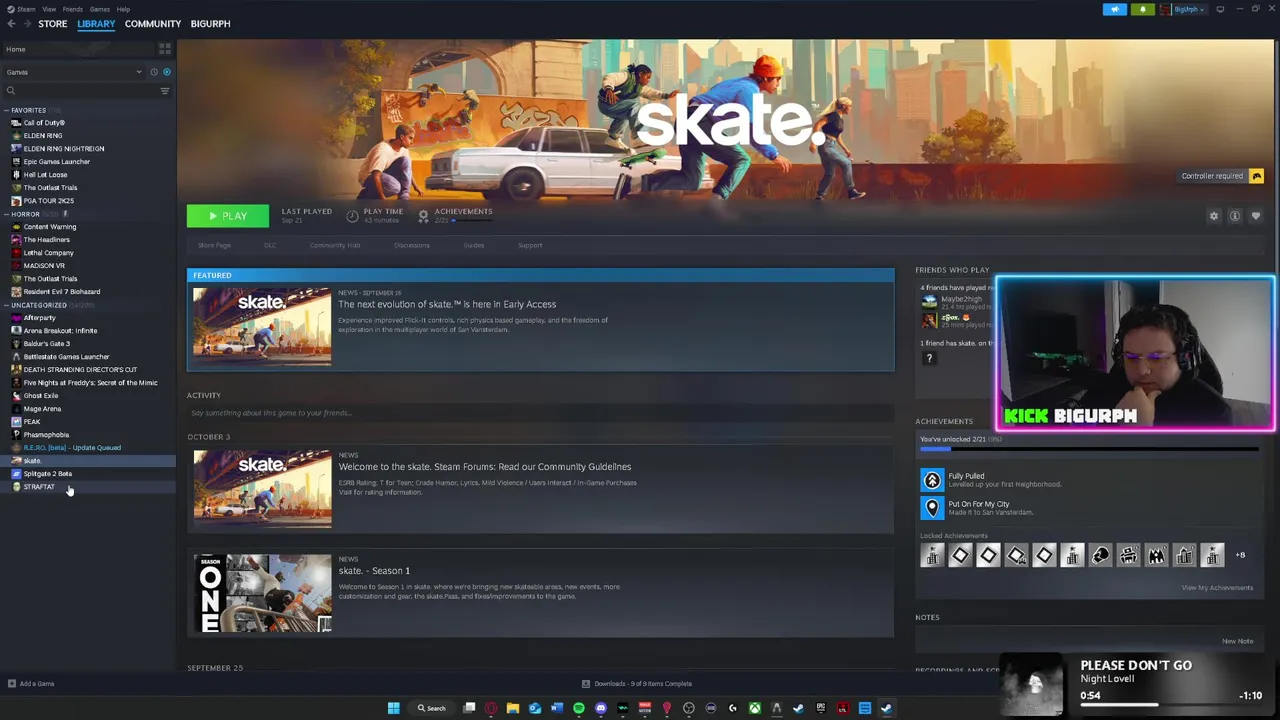Viewport: 1280px width, 720px height.
Task: Open the View menu
Action: point(49,9)
